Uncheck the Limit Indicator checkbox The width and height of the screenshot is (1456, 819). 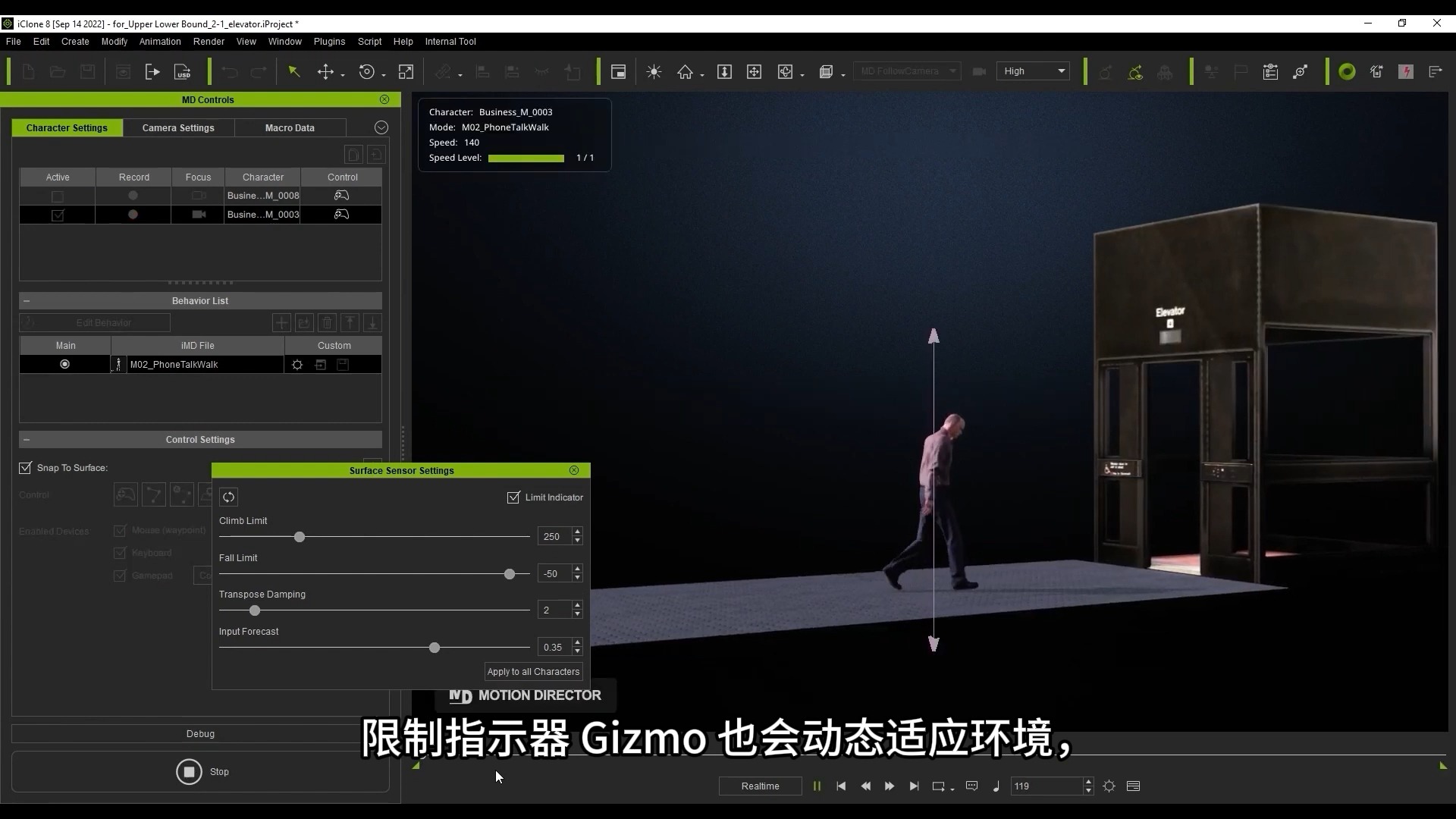(513, 497)
